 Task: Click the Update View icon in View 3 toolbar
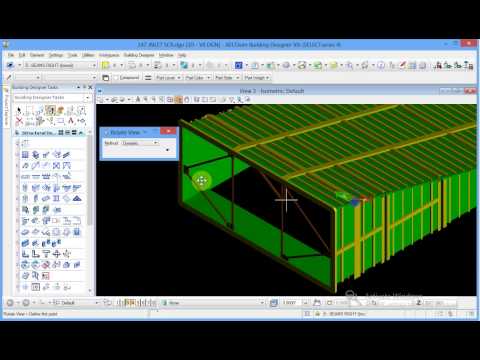138,99
